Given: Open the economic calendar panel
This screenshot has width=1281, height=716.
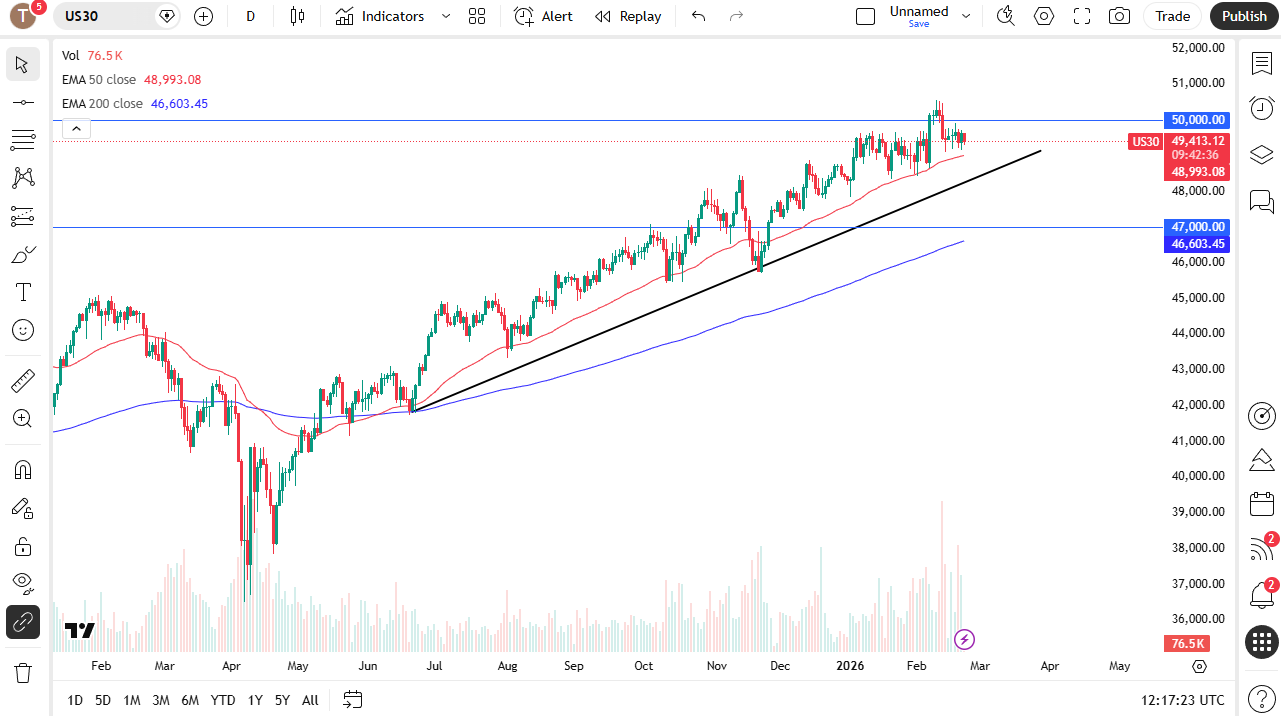Looking at the screenshot, I should (1262, 504).
